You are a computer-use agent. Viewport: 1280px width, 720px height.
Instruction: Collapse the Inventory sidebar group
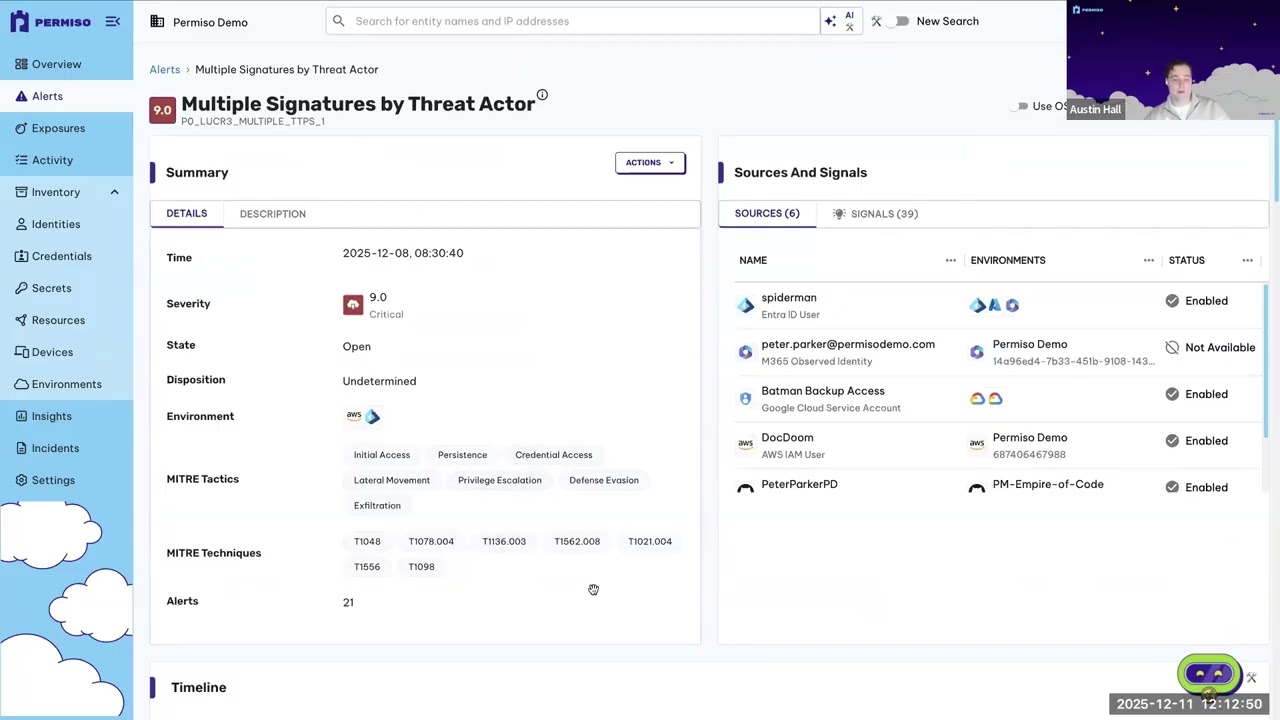point(114,192)
